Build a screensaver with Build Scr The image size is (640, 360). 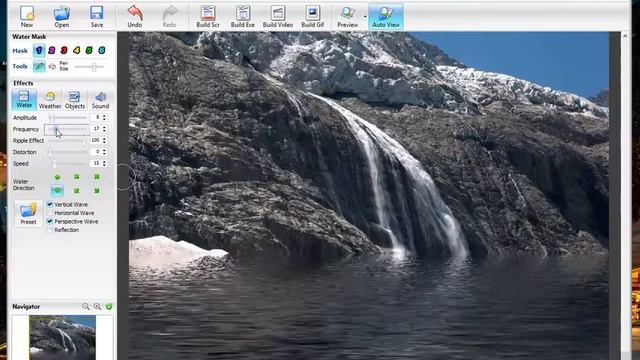(208, 16)
